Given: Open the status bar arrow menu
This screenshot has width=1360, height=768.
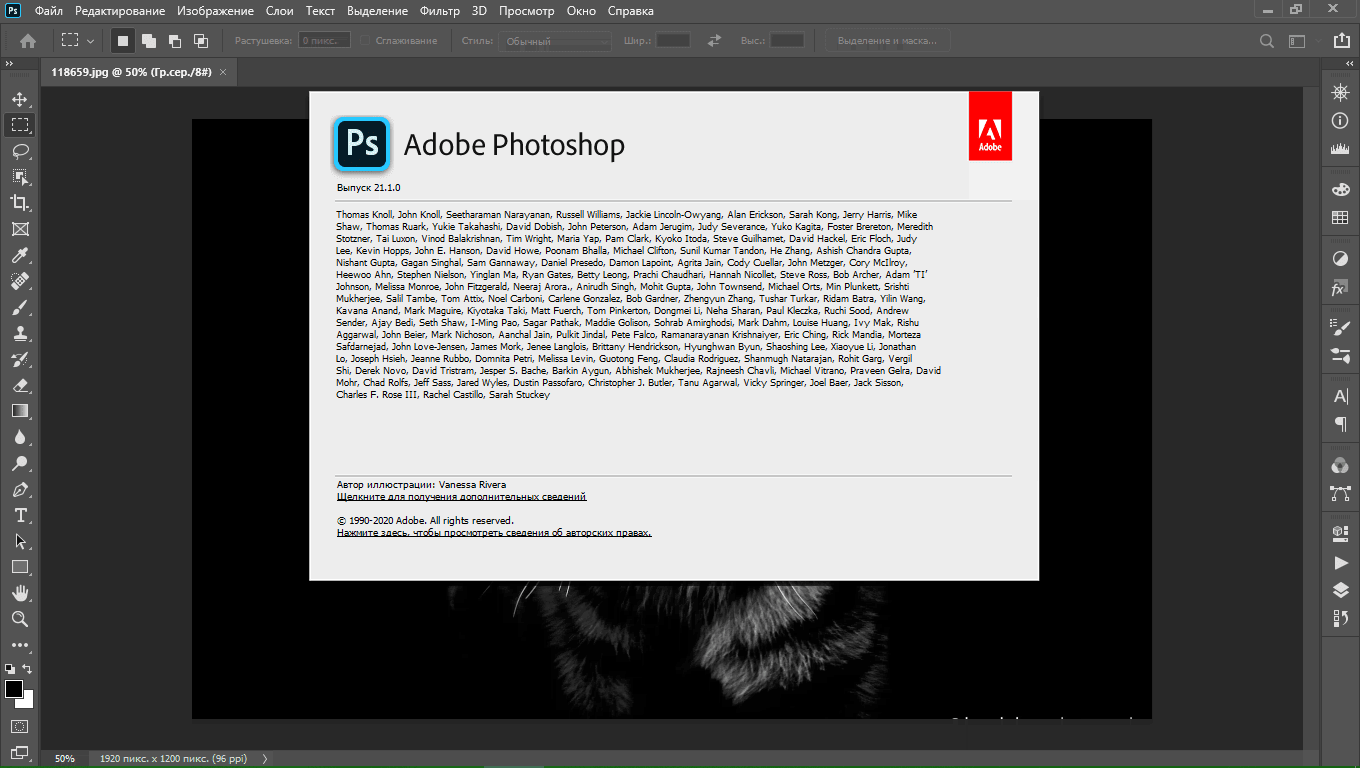Looking at the screenshot, I should (x=265, y=759).
